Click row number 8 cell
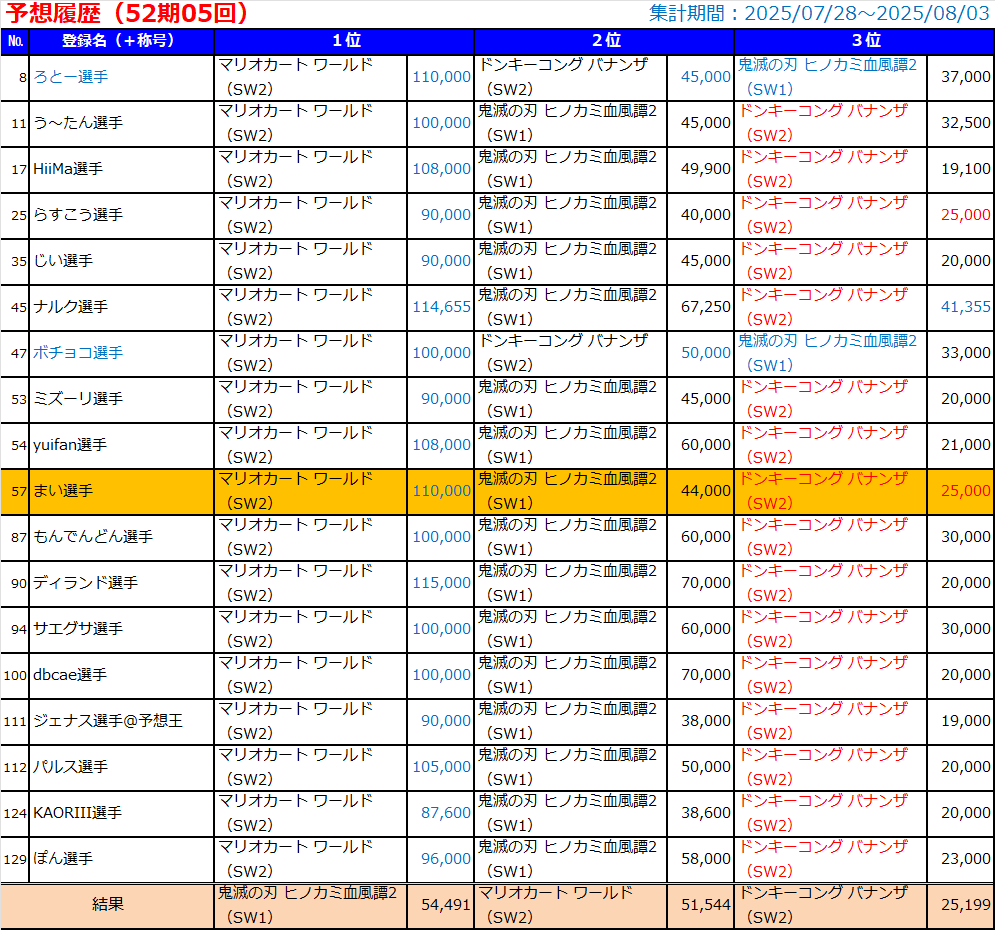Image resolution: width=995 pixels, height=930 pixels. [15, 77]
